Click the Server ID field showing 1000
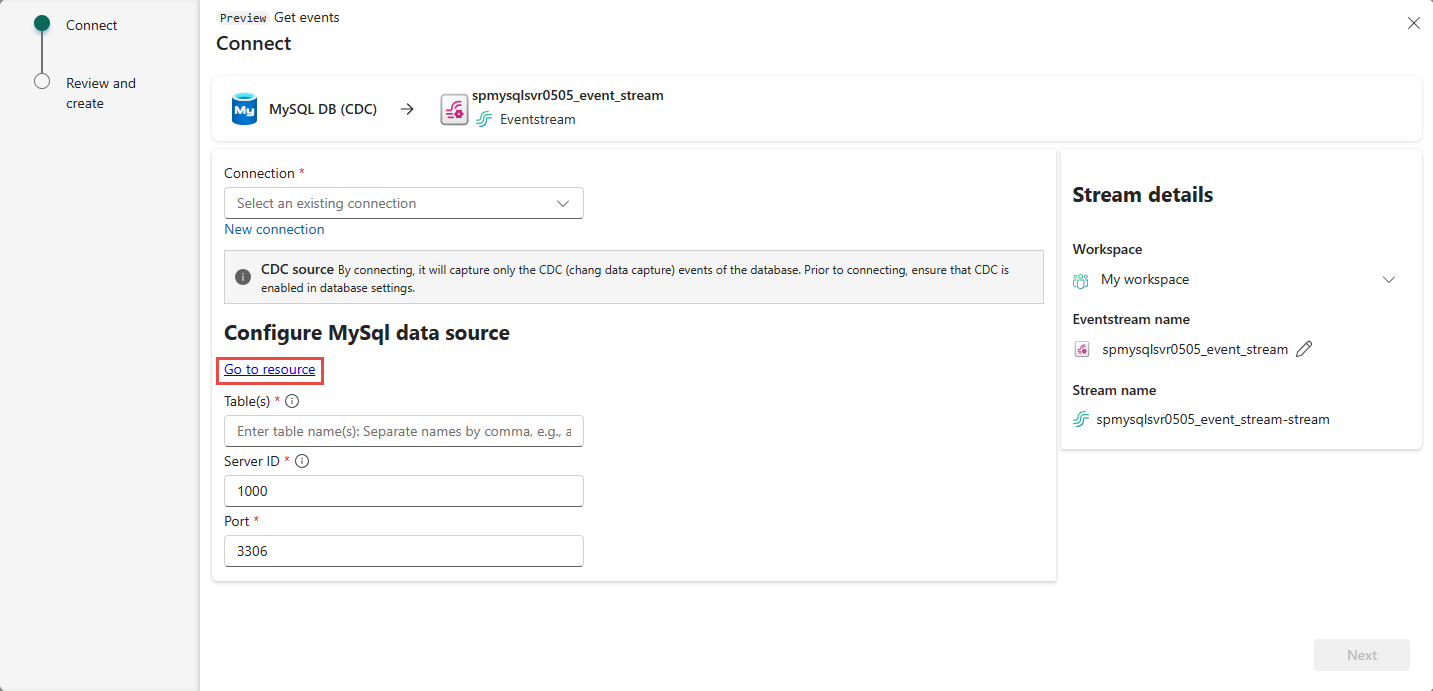The image size is (1433, 691). pos(404,491)
